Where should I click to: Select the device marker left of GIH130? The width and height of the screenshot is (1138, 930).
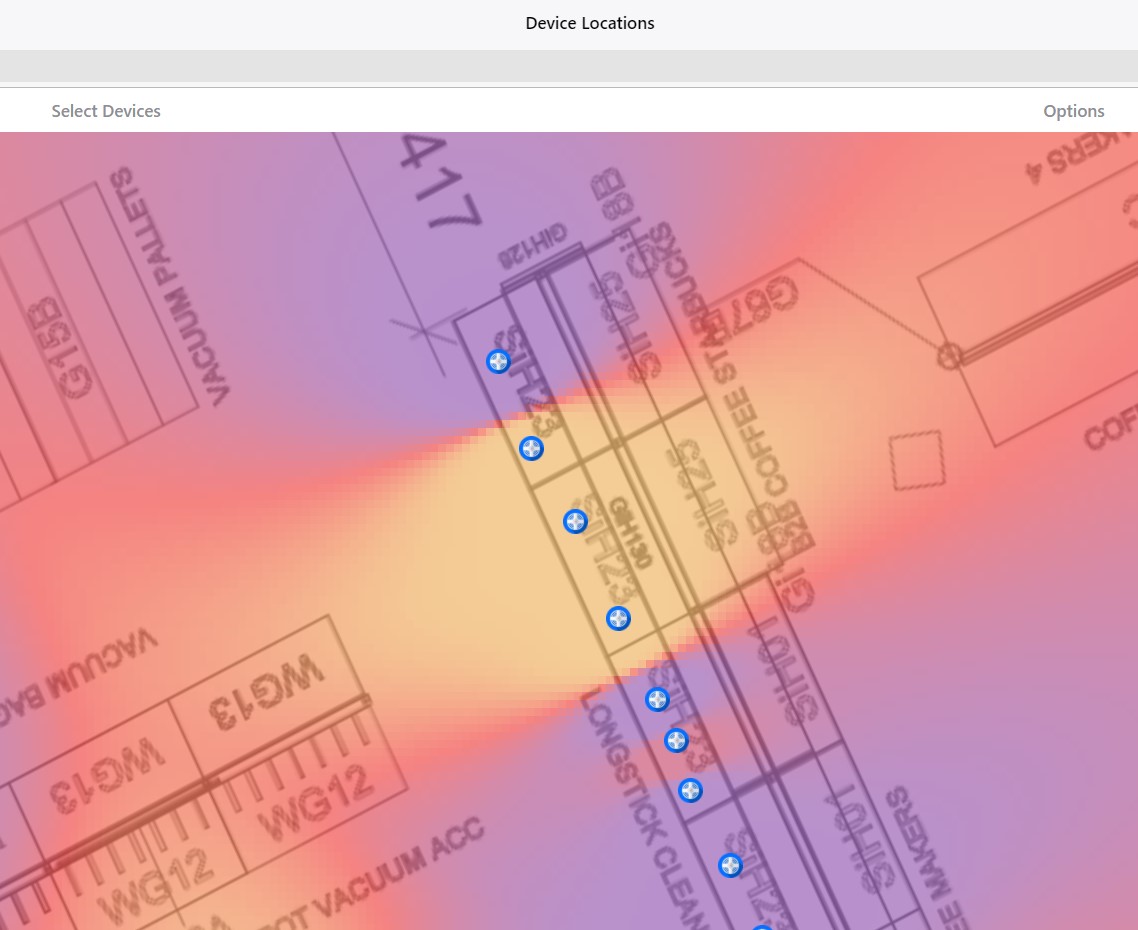coord(576,522)
